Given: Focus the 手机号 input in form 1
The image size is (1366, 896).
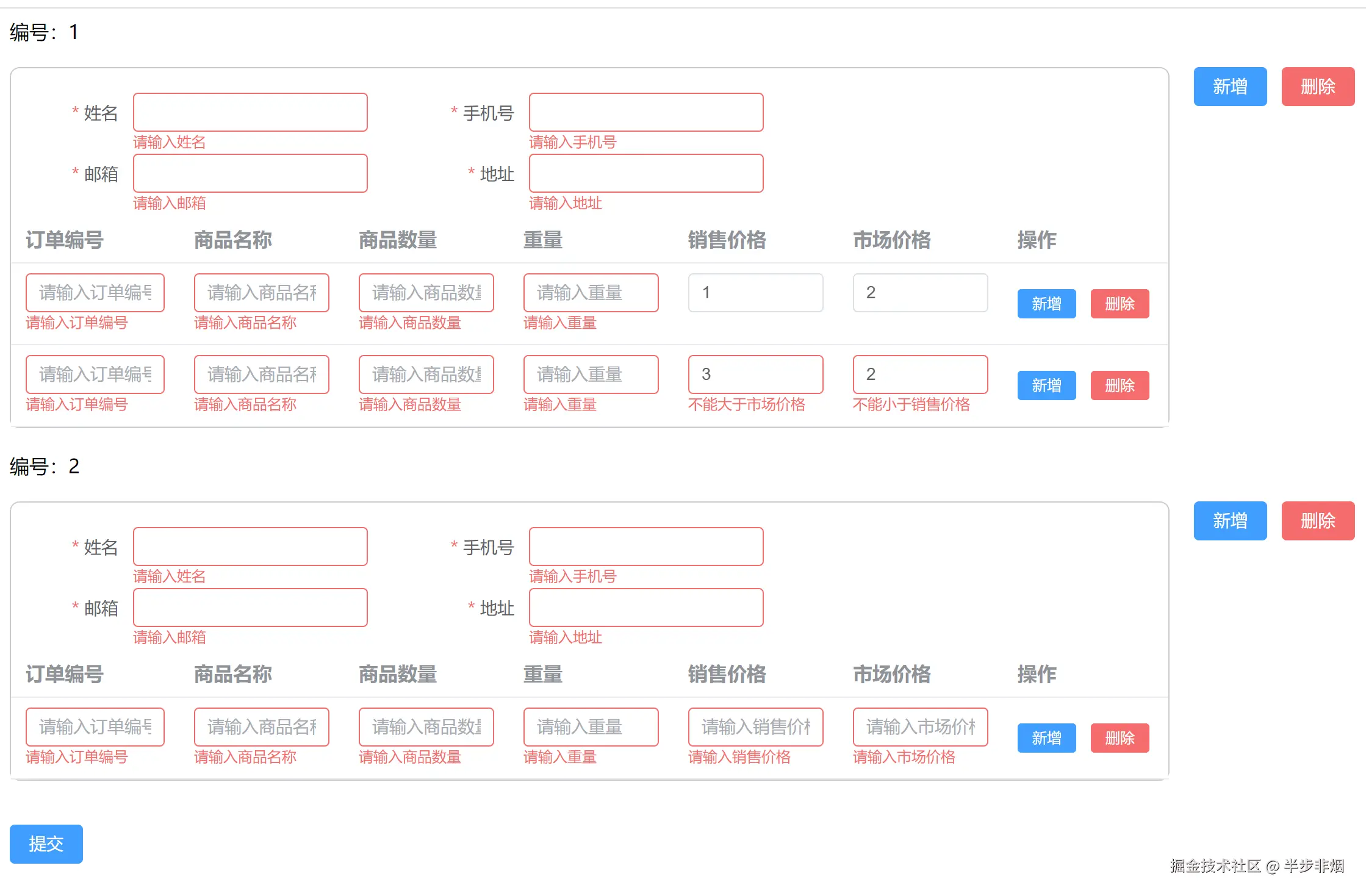Looking at the screenshot, I should click(645, 112).
